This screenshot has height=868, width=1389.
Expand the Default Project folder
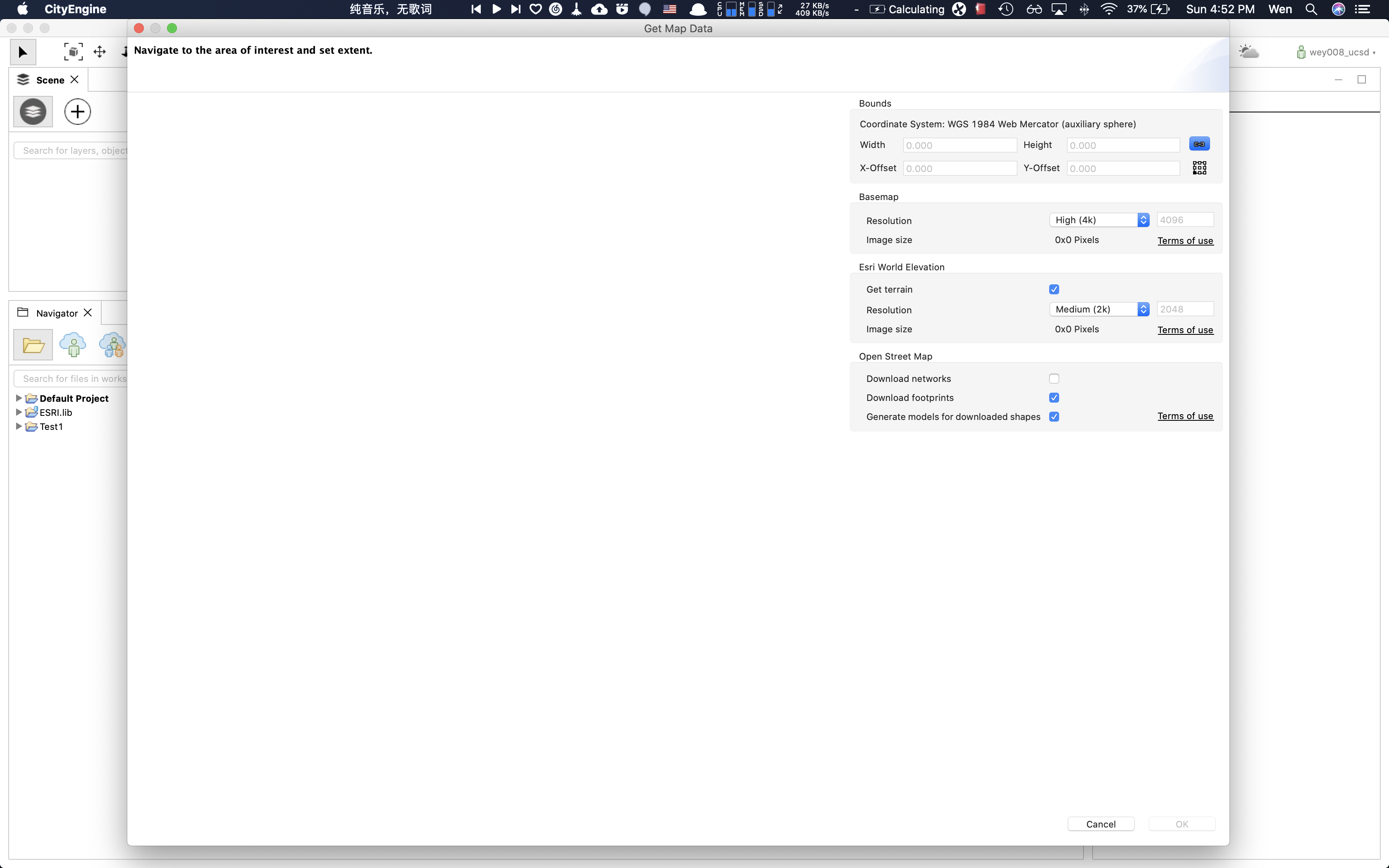(18, 398)
